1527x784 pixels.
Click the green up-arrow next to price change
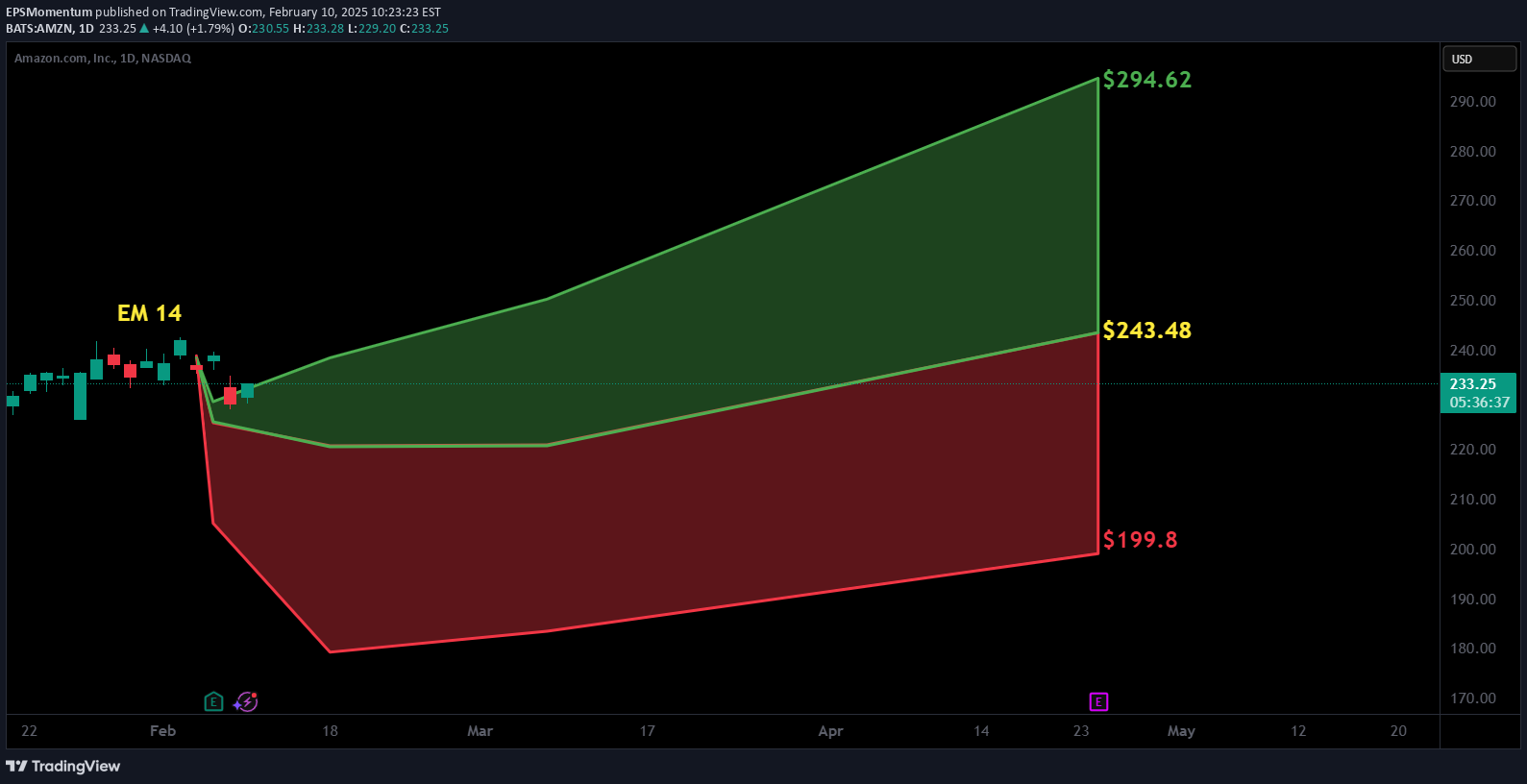[145, 29]
